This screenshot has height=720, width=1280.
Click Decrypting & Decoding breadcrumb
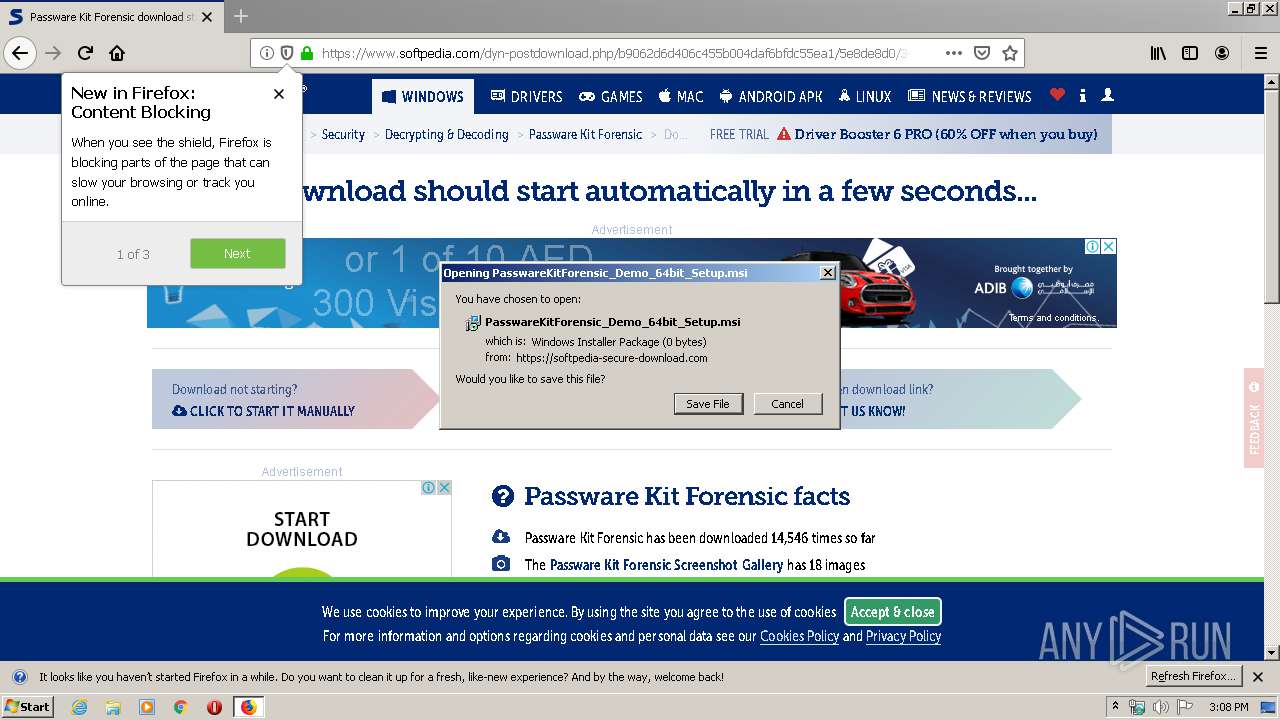tap(447, 134)
